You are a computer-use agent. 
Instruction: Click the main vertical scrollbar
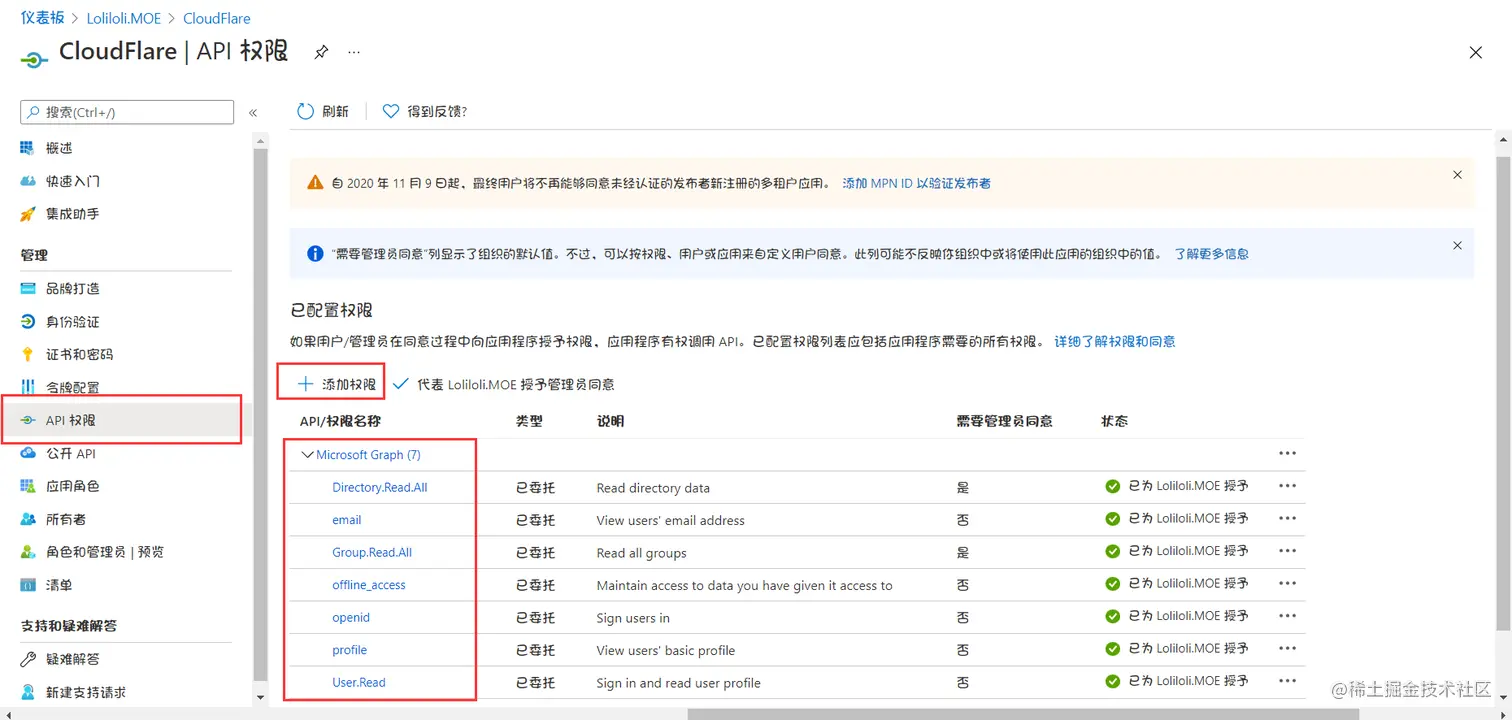[1503, 393]
